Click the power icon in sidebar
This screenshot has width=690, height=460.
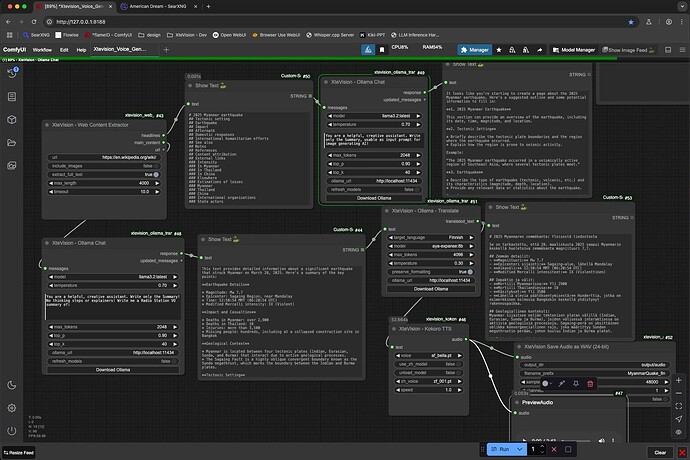pyautogui.click(x=12, y=431)
